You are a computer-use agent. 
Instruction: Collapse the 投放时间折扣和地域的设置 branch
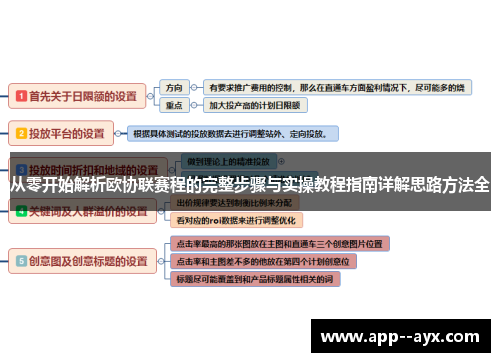(x=172, y=170)
